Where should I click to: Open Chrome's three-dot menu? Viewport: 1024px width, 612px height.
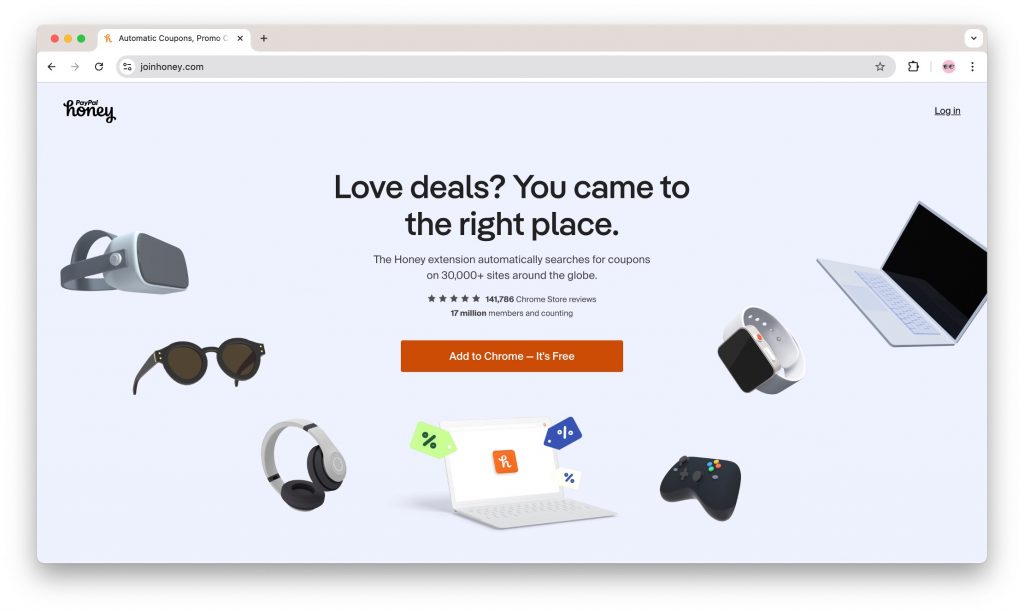click(x=972, y=67)
